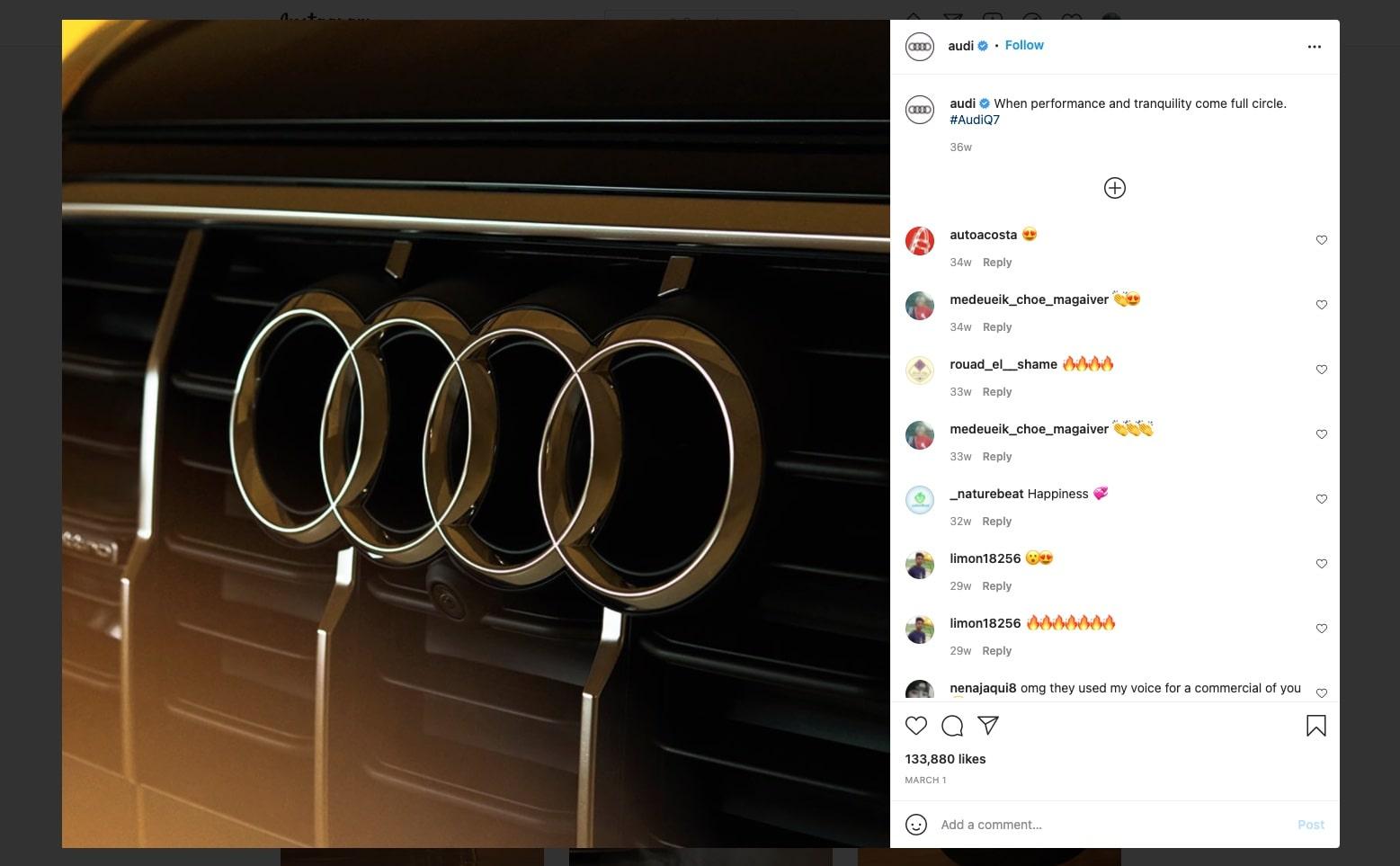Load more comments with plus circle
The image size is (1400, 866).
[1114, 188]
